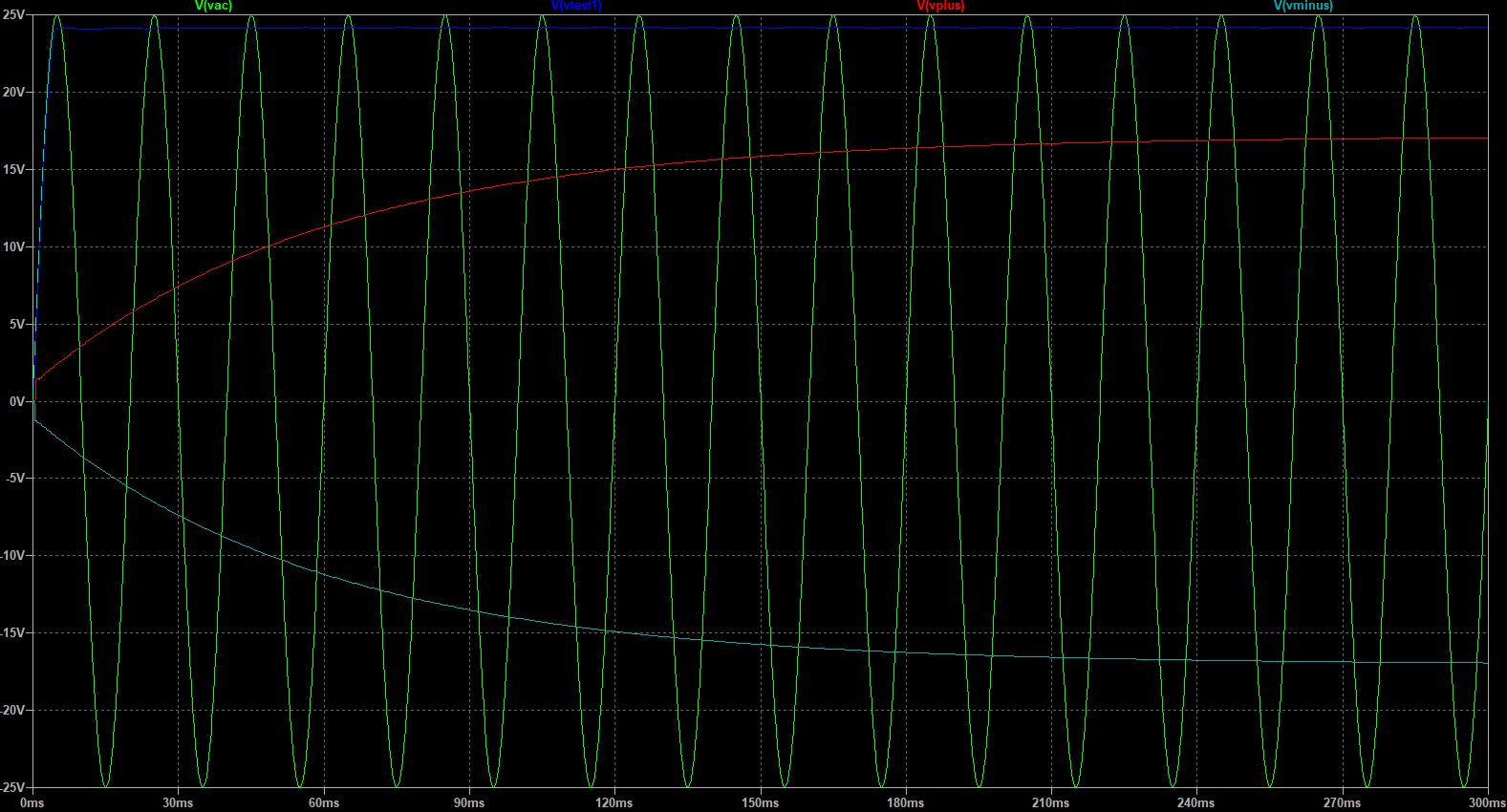Click the 210ms time axis label
1507x812 pixels.
click(x=1050, y=802)
